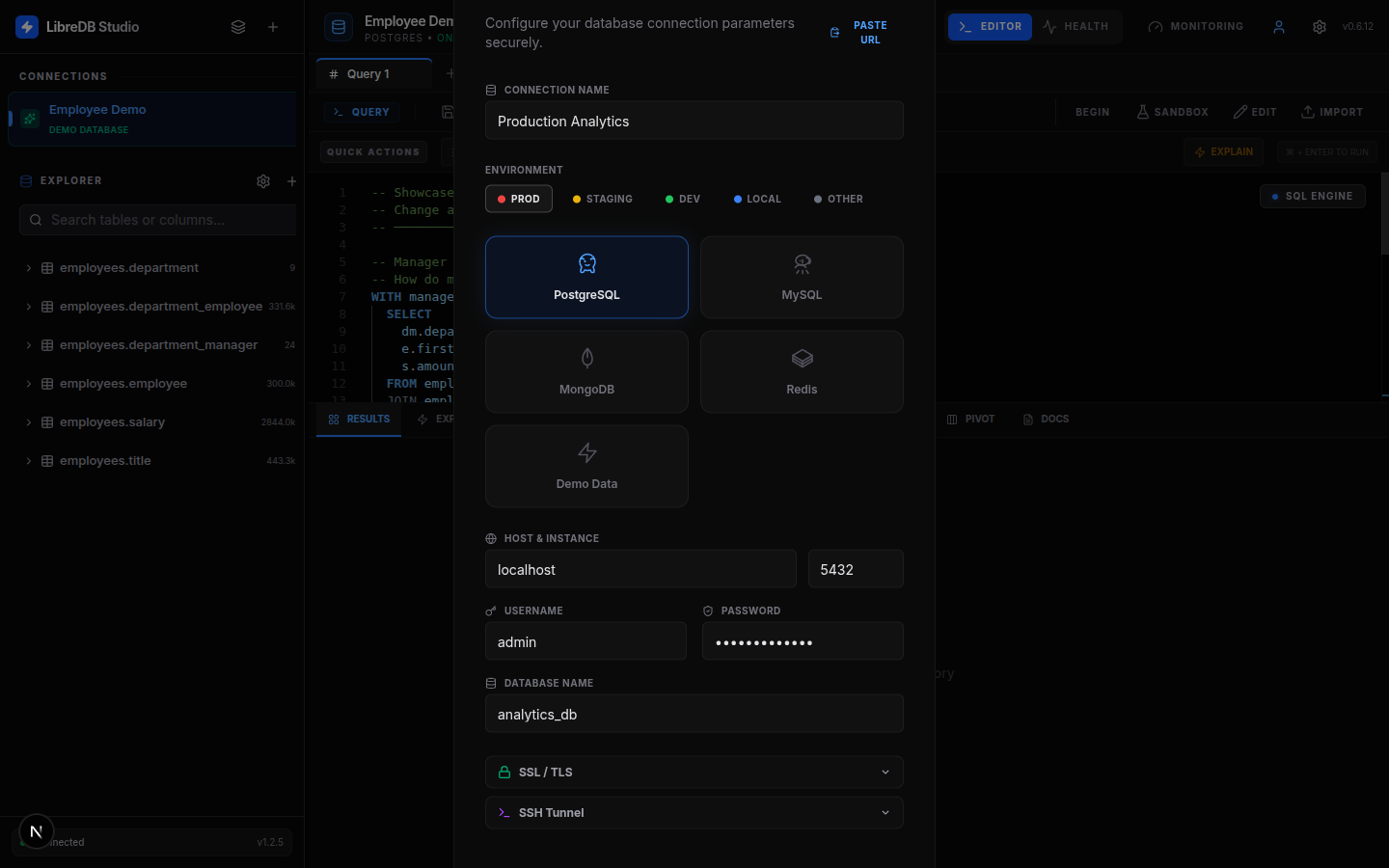Screen dimensions: 1389x868
Task: Select the Demo Data type card
Action: (x=586, y=467)
